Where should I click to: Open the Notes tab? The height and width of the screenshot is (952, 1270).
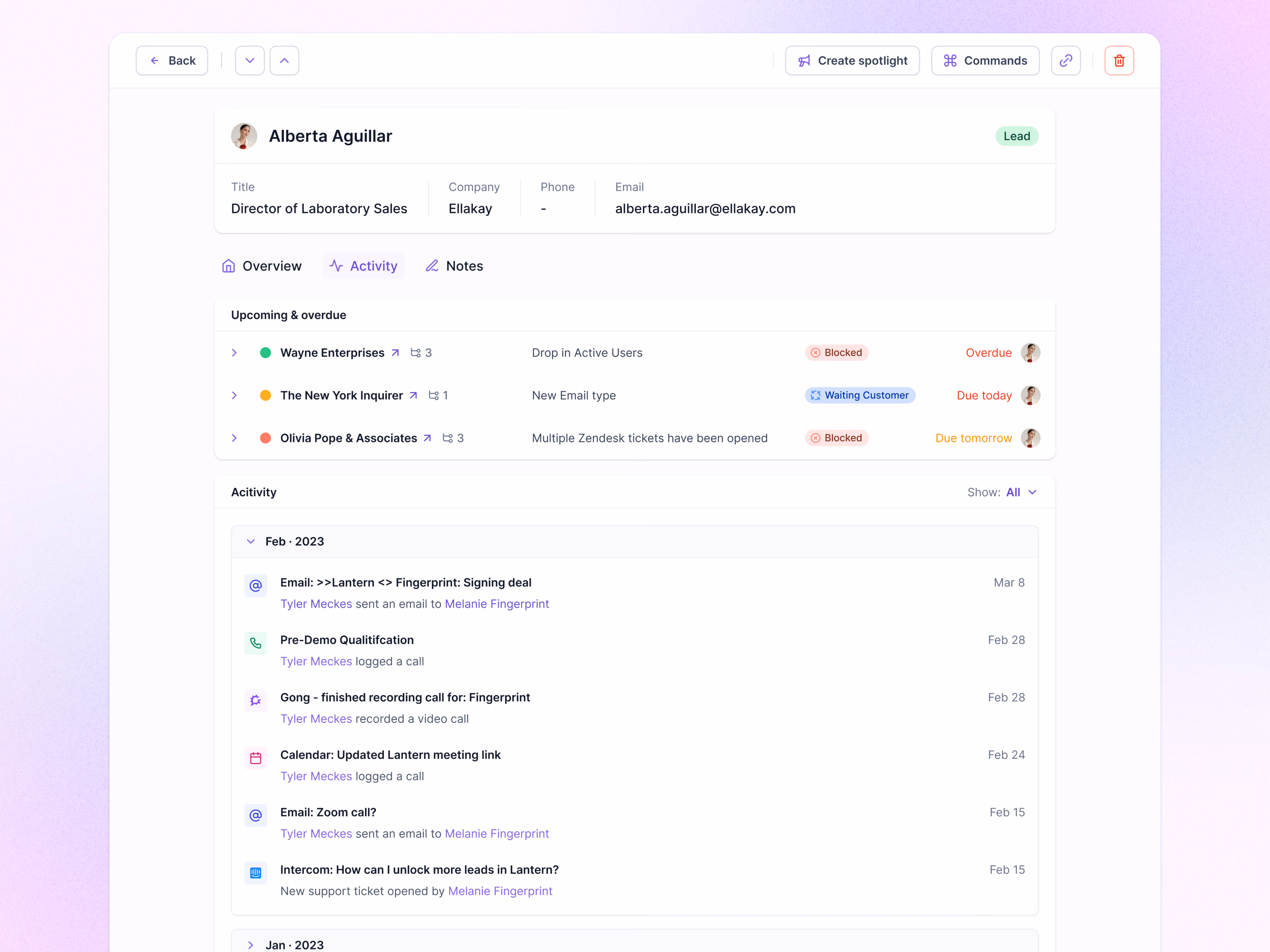click(455, 266)
